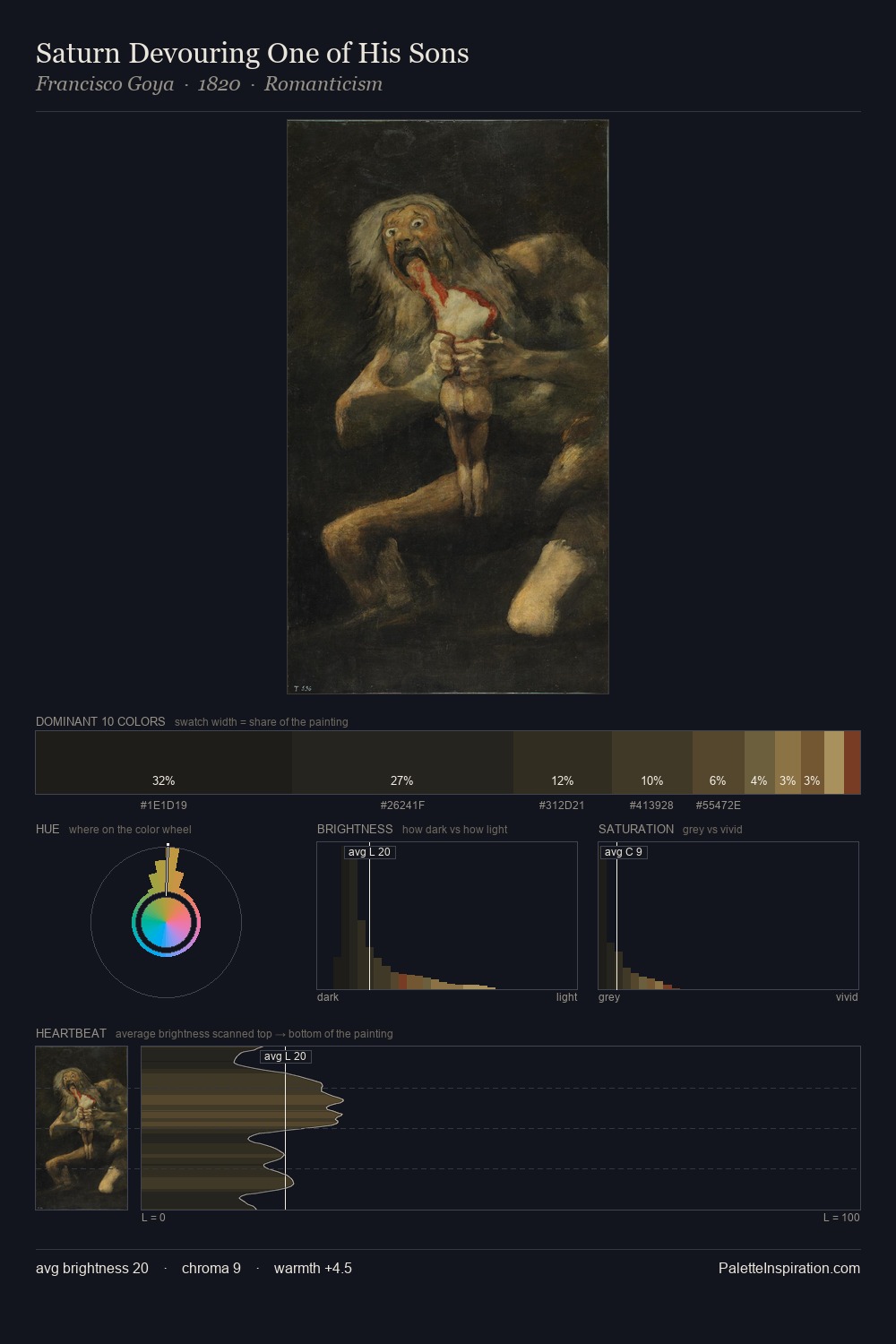Click the HUE section heading
The image size is (896, 1344).
(47, 829)
